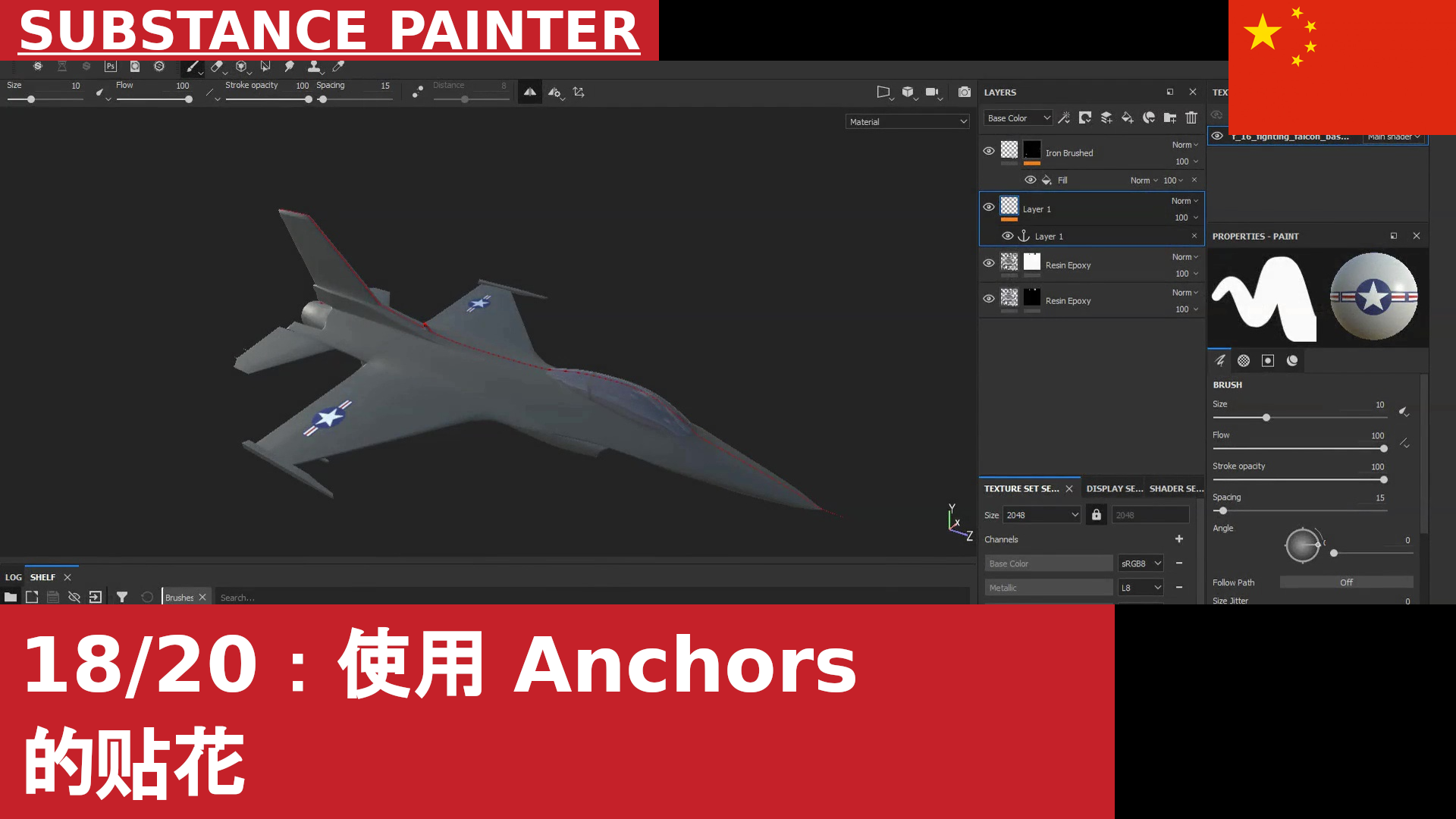1456x819 pixels.
Task: Click the camera screenshot icon
Action: [x=964, y=93]
